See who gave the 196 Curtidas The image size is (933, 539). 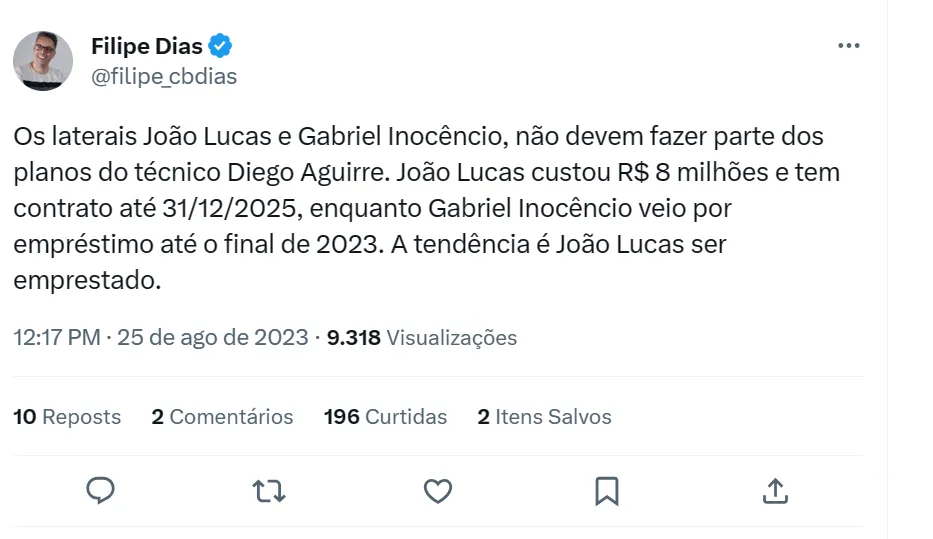(x=385, y=417)
